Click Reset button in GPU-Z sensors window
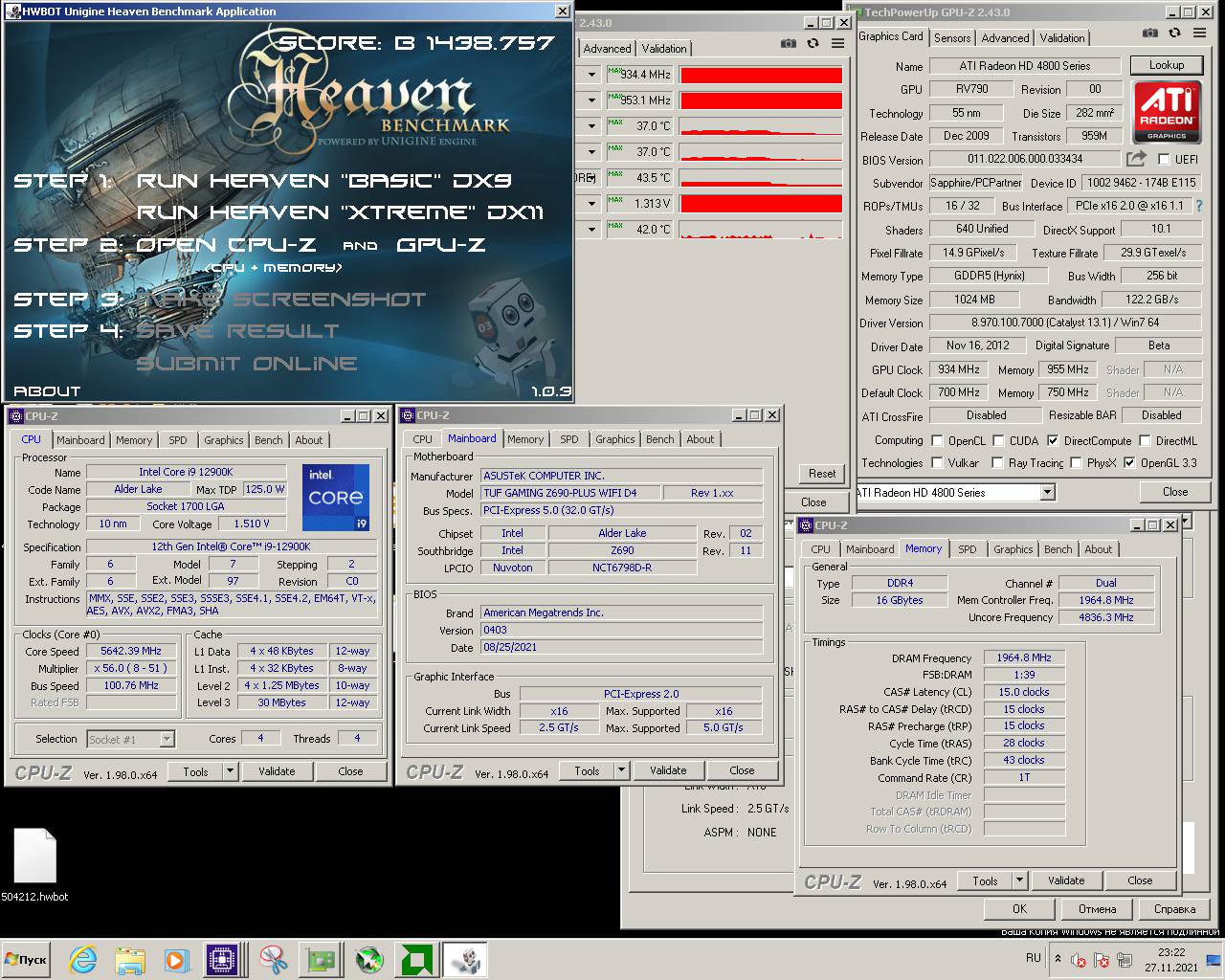Screen dimensions: 1225x980 coord(821,474)
